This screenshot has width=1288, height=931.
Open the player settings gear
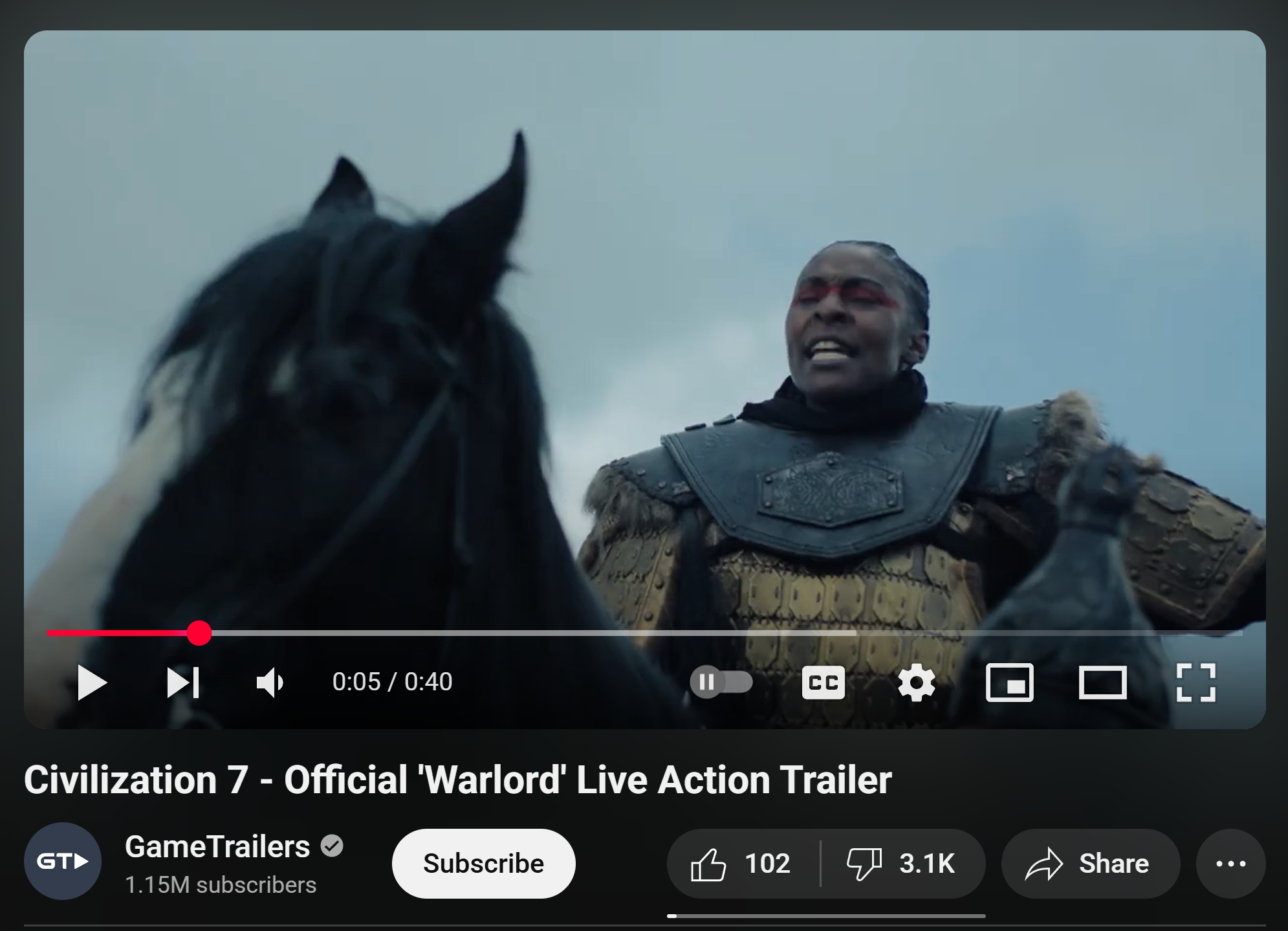point(917,682)
